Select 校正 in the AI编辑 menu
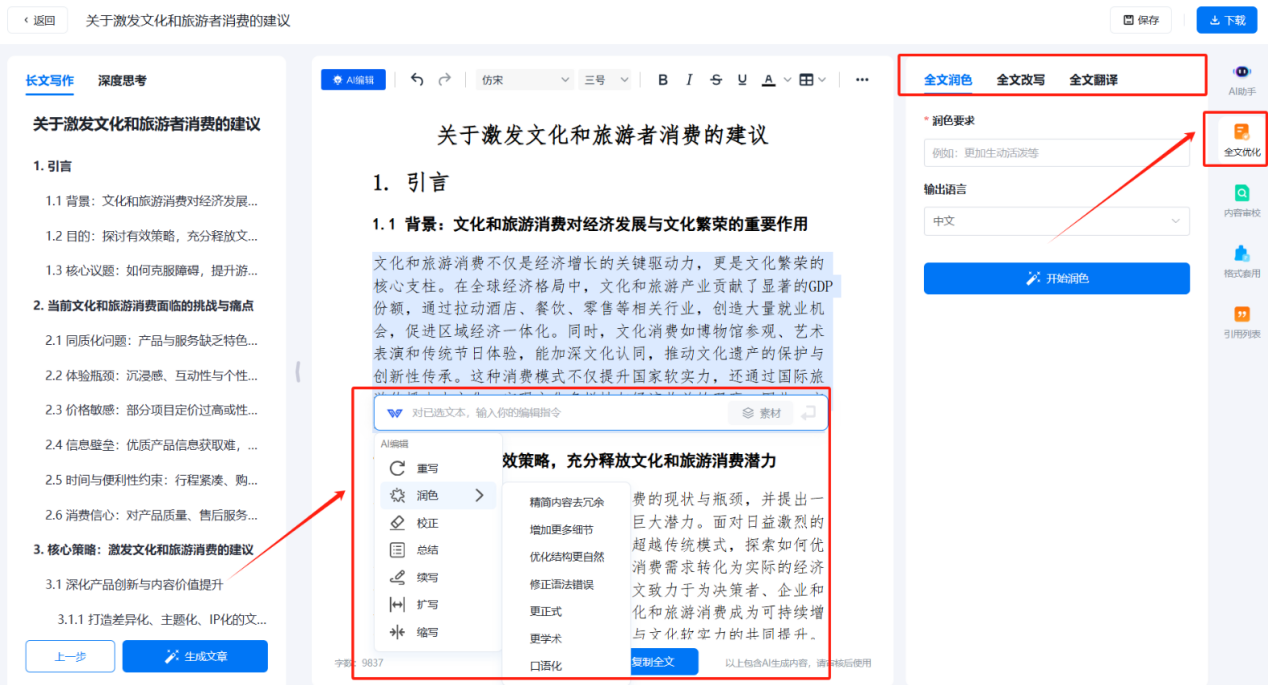The image size is (1268, 685). tap(427, 522)
